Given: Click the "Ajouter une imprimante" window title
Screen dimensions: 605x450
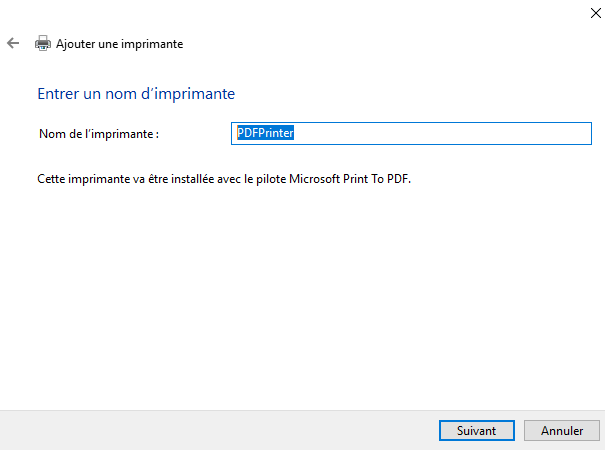Looking at the screenshot, I should point(119,44).
